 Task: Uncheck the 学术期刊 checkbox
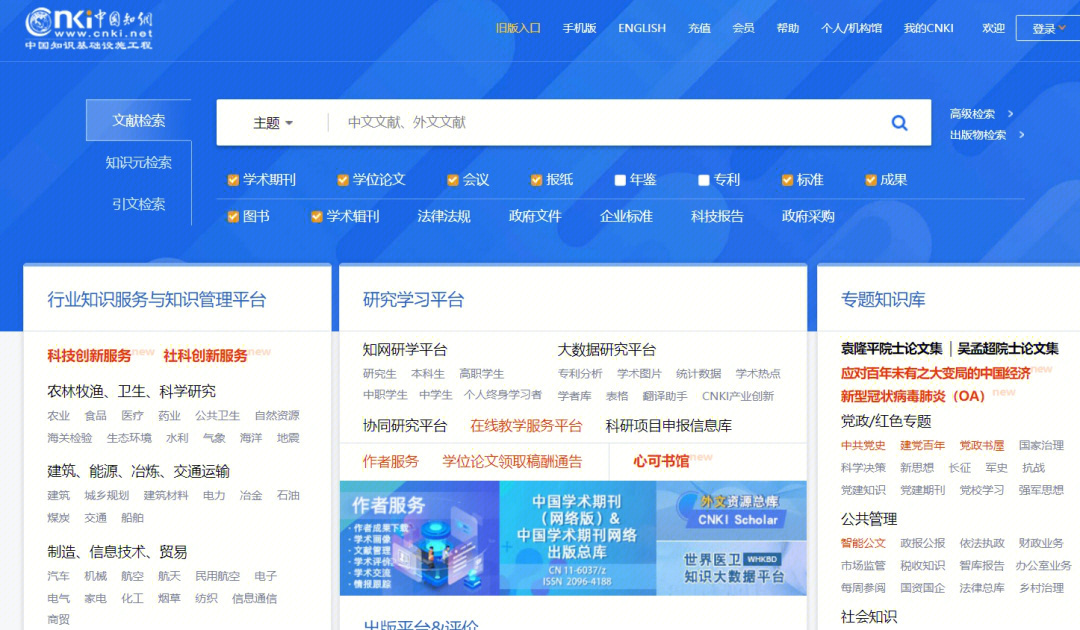233,180
